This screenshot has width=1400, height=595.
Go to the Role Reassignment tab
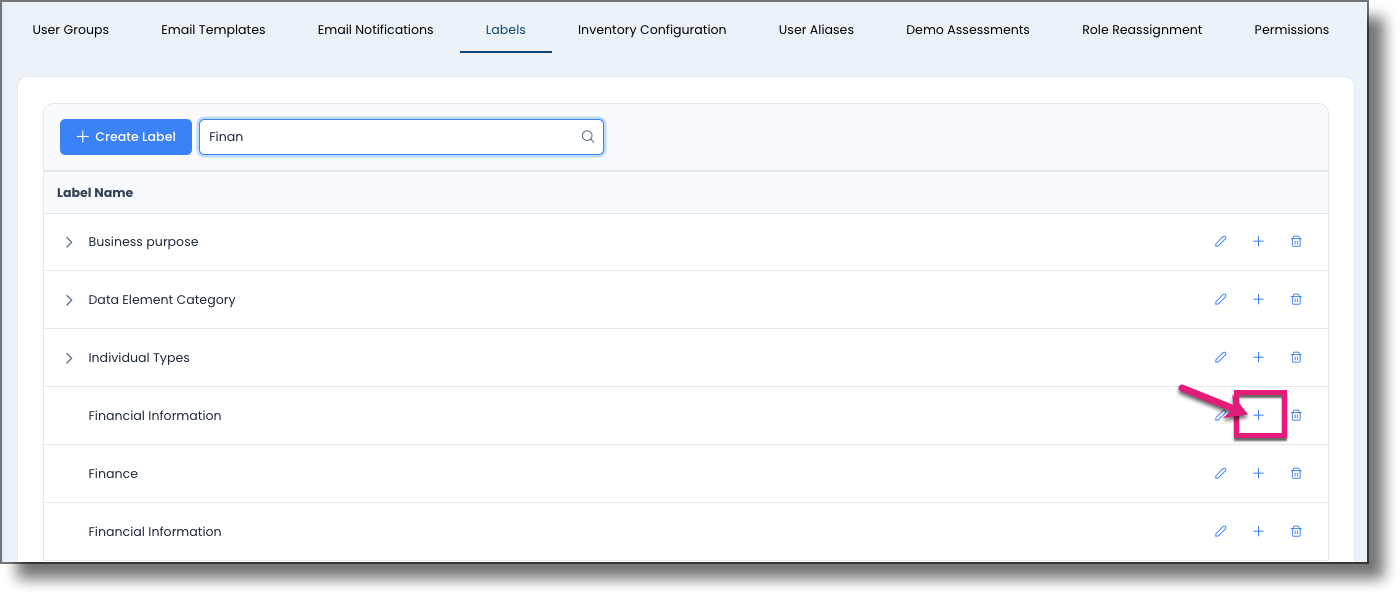(x=1142, y=30)
